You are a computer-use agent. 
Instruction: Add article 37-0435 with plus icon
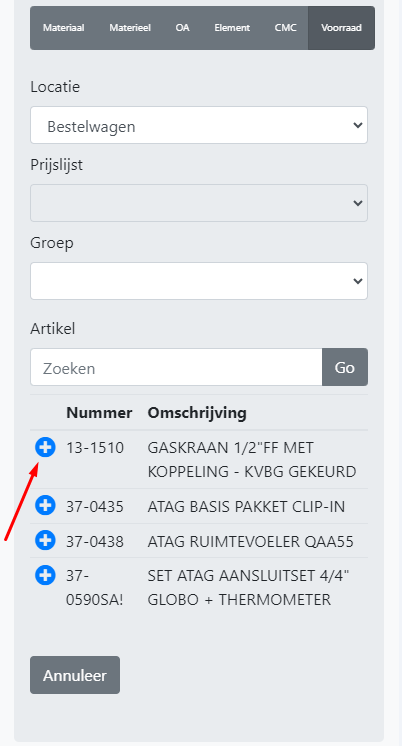[x=45, y=505]
